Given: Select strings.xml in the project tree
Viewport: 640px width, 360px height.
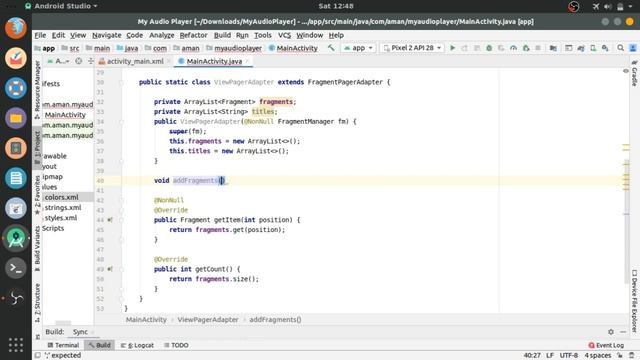Looking at the screenshot, I should tap(62, 207).
